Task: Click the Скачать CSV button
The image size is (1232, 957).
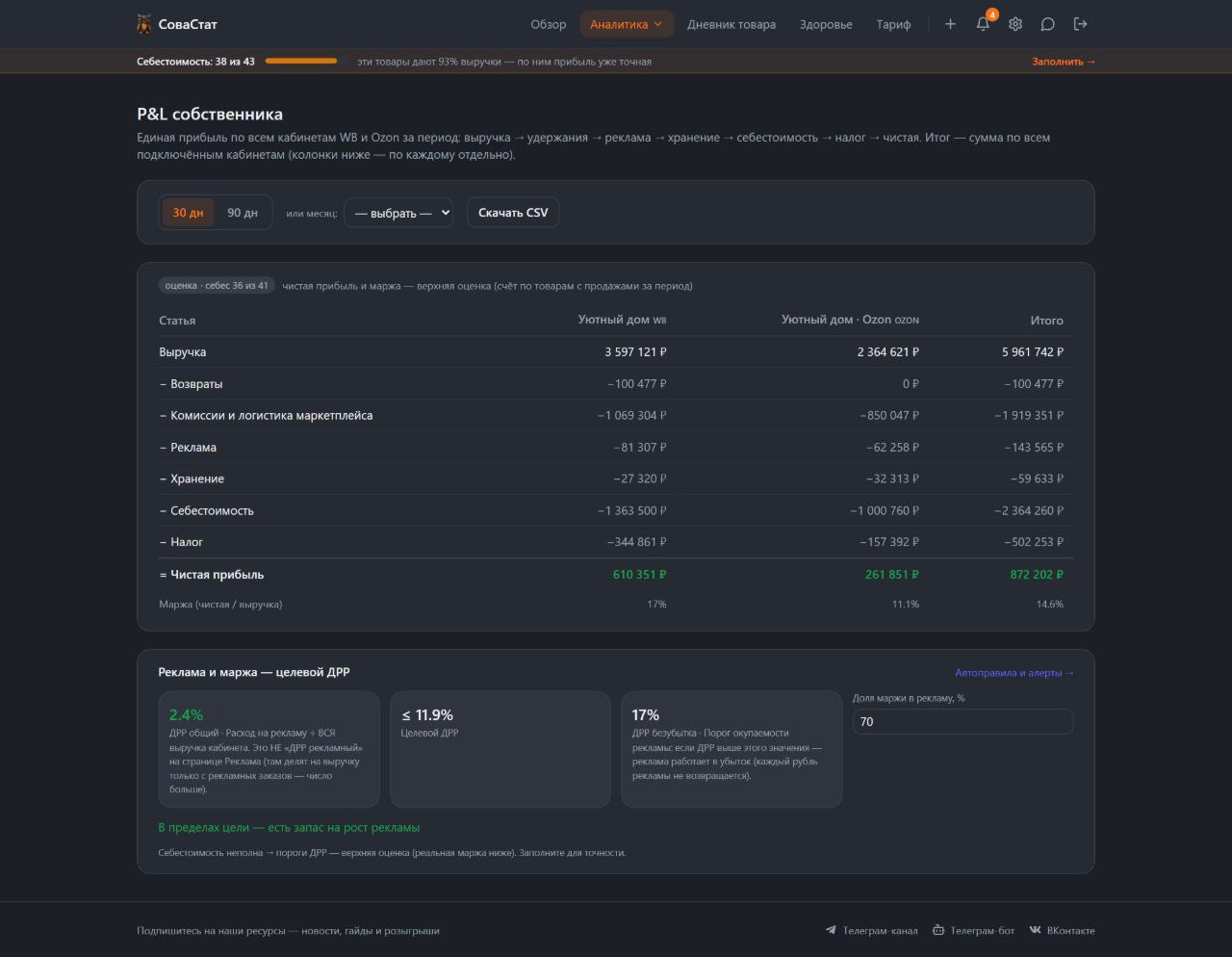Action: [513, 213]
